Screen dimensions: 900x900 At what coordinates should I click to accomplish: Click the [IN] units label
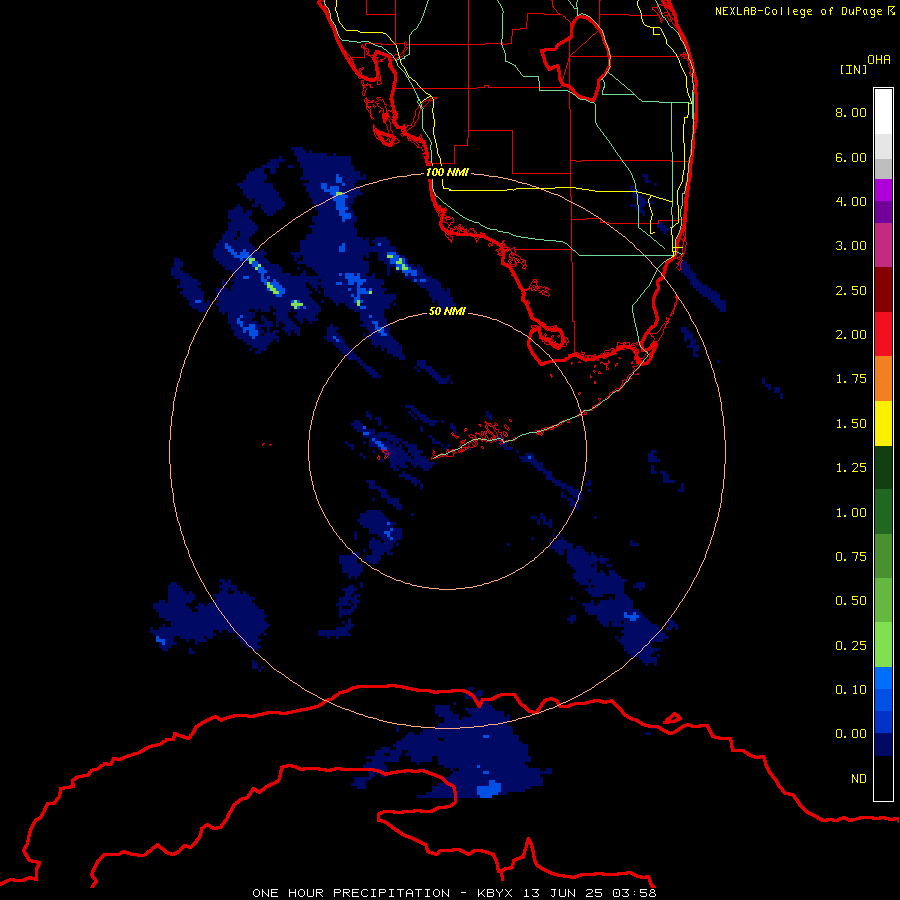click(853, 69)
